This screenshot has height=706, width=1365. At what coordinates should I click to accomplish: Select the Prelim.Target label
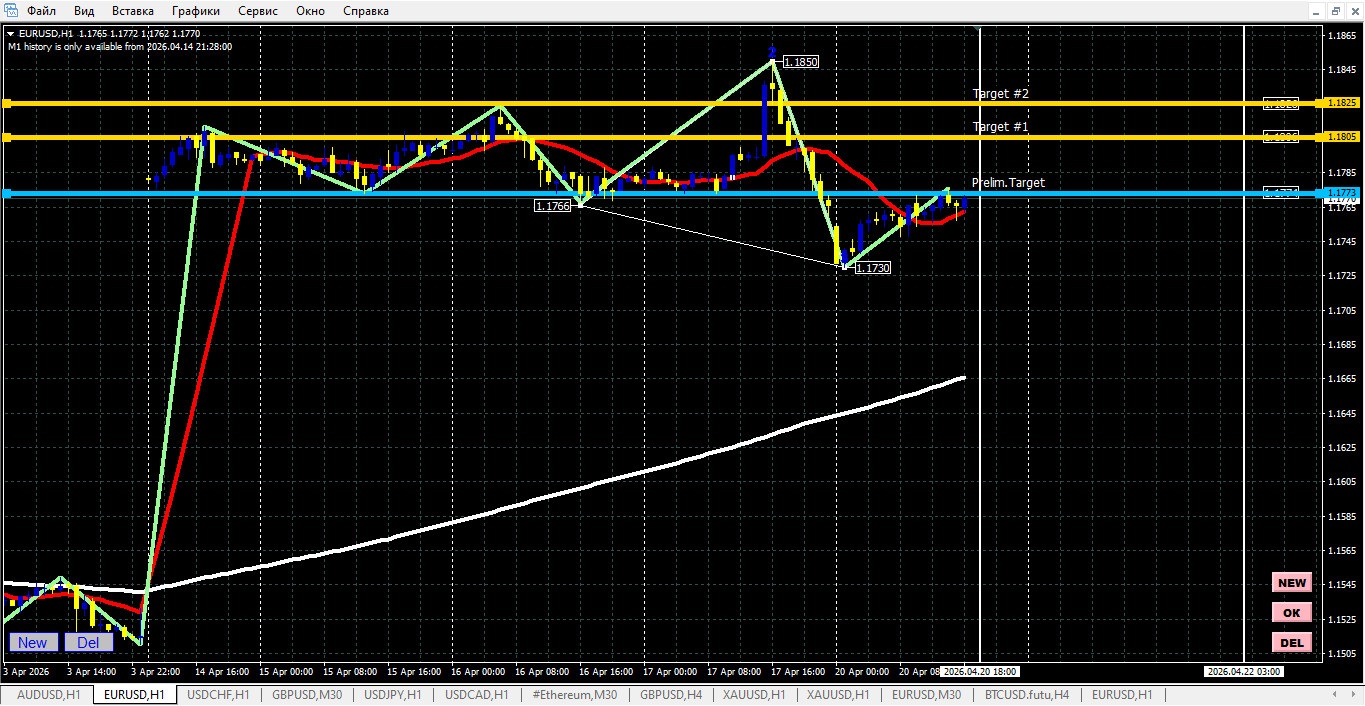point(1008,183)
